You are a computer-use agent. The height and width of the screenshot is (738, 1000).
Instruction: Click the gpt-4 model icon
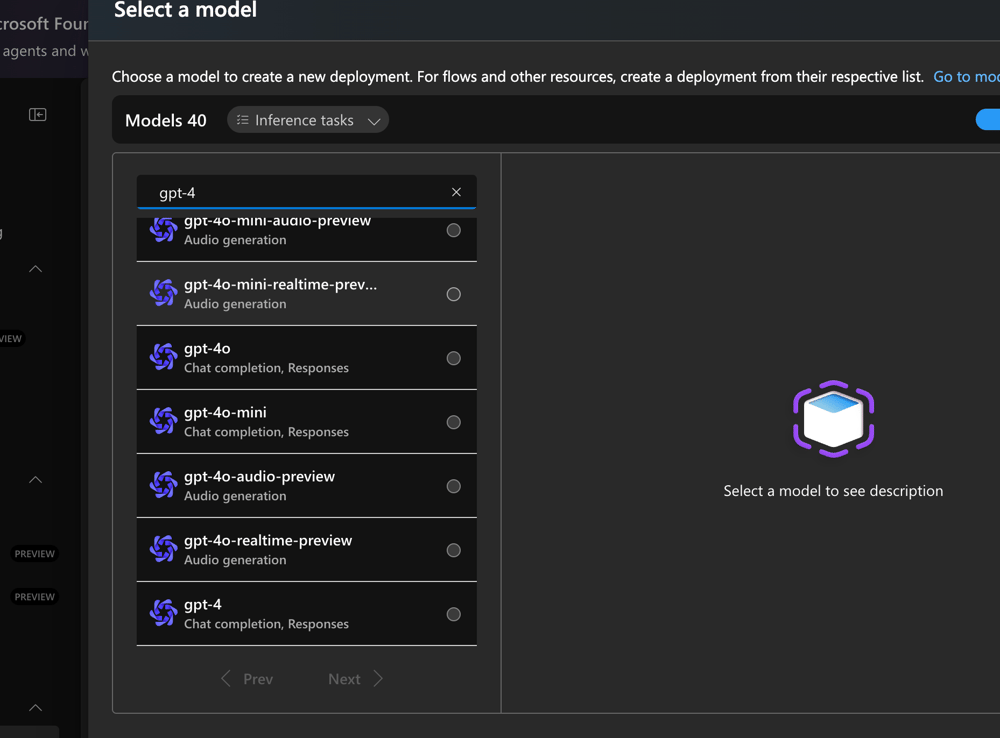click(x=163, y=613)
